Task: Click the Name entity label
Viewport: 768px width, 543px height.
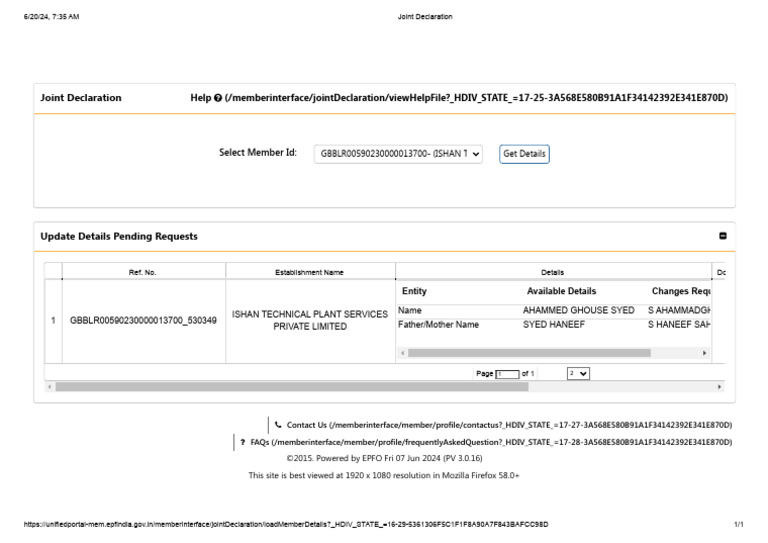Action: click(409, 310)
